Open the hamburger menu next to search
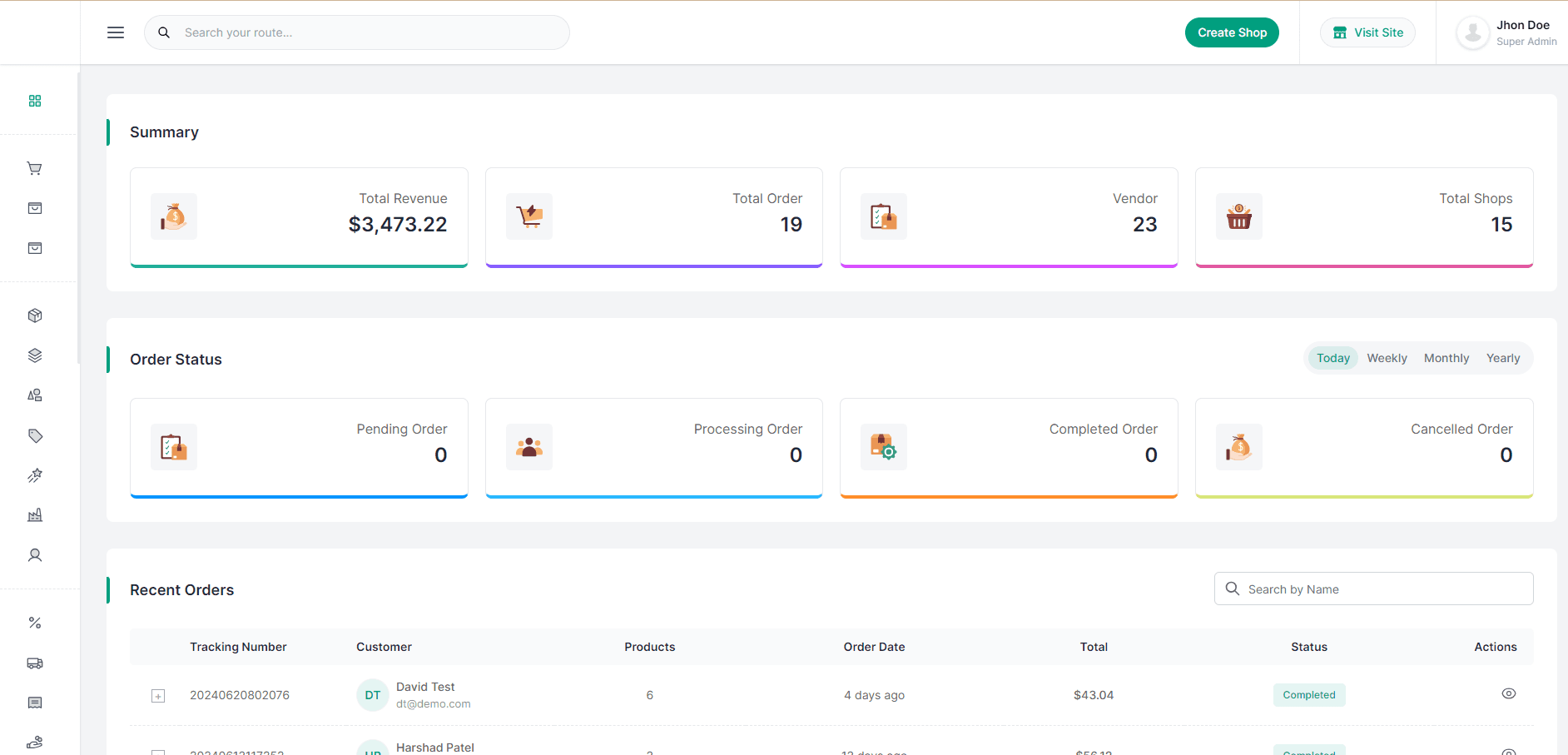Viewport: 1568px width, 755px height. 115,32
